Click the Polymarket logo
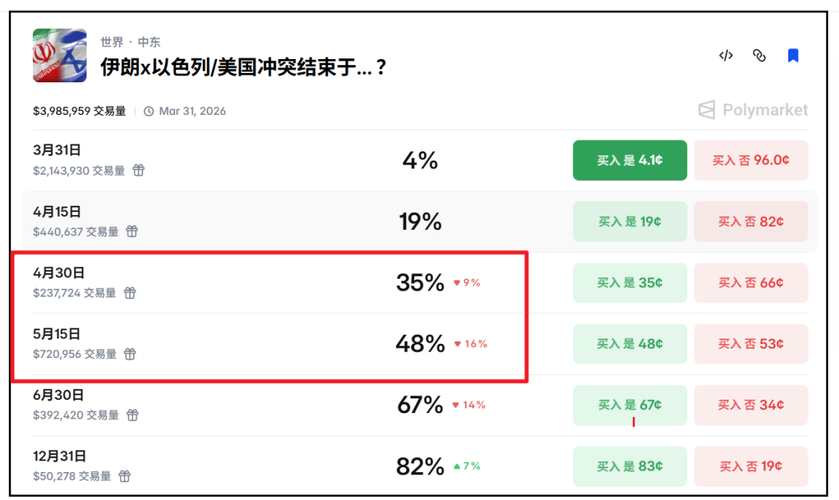 coord(752,110)
